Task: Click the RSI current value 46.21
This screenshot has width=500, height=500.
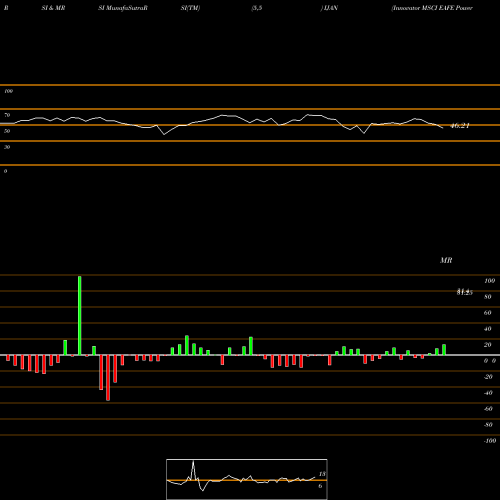Action: [x=460, y=126]
